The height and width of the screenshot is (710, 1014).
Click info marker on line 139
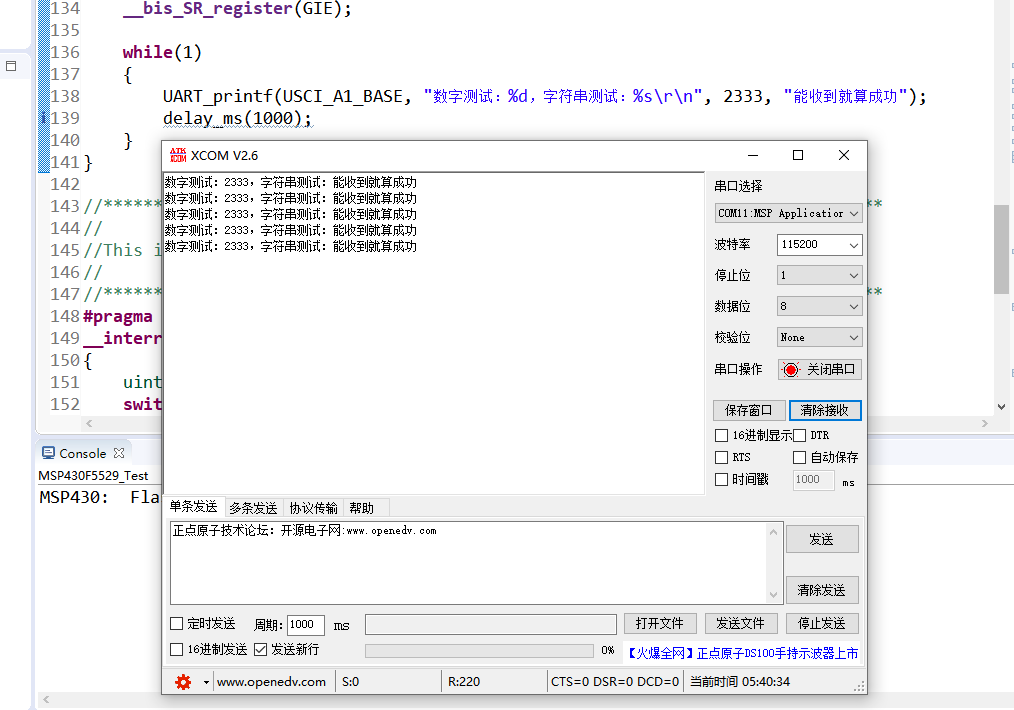coord(43,118)
